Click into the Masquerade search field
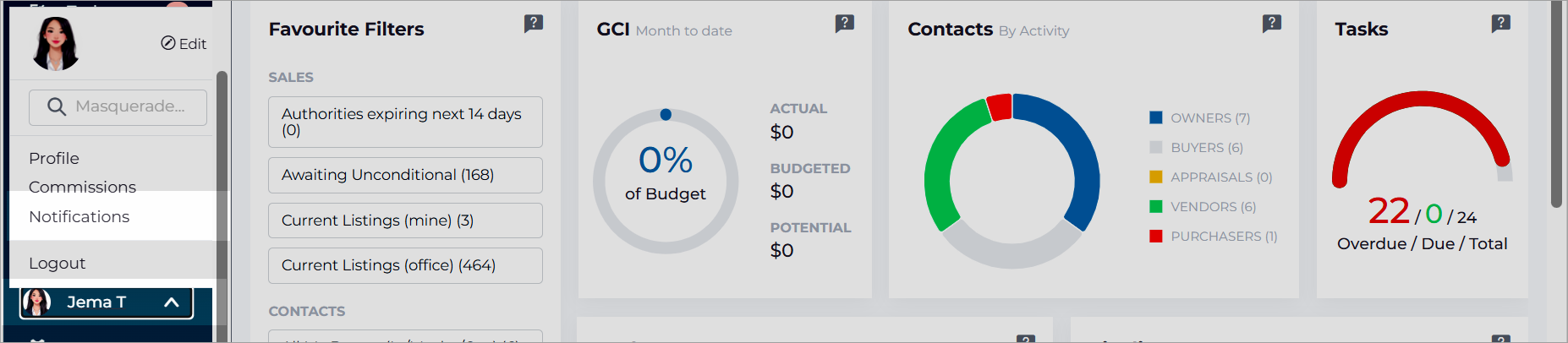 click(118, 107)
